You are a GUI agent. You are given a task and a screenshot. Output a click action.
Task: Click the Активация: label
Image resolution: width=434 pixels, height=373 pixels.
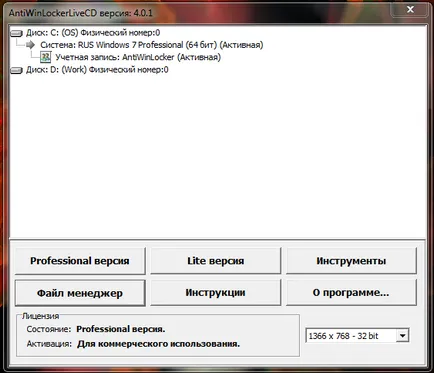[x=49, y=344]
